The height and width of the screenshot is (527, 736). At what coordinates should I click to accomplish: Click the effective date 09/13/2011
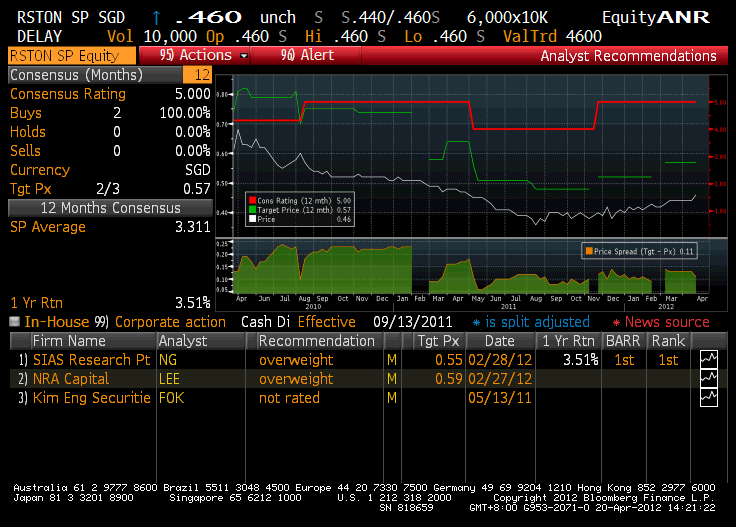point(413,322)
